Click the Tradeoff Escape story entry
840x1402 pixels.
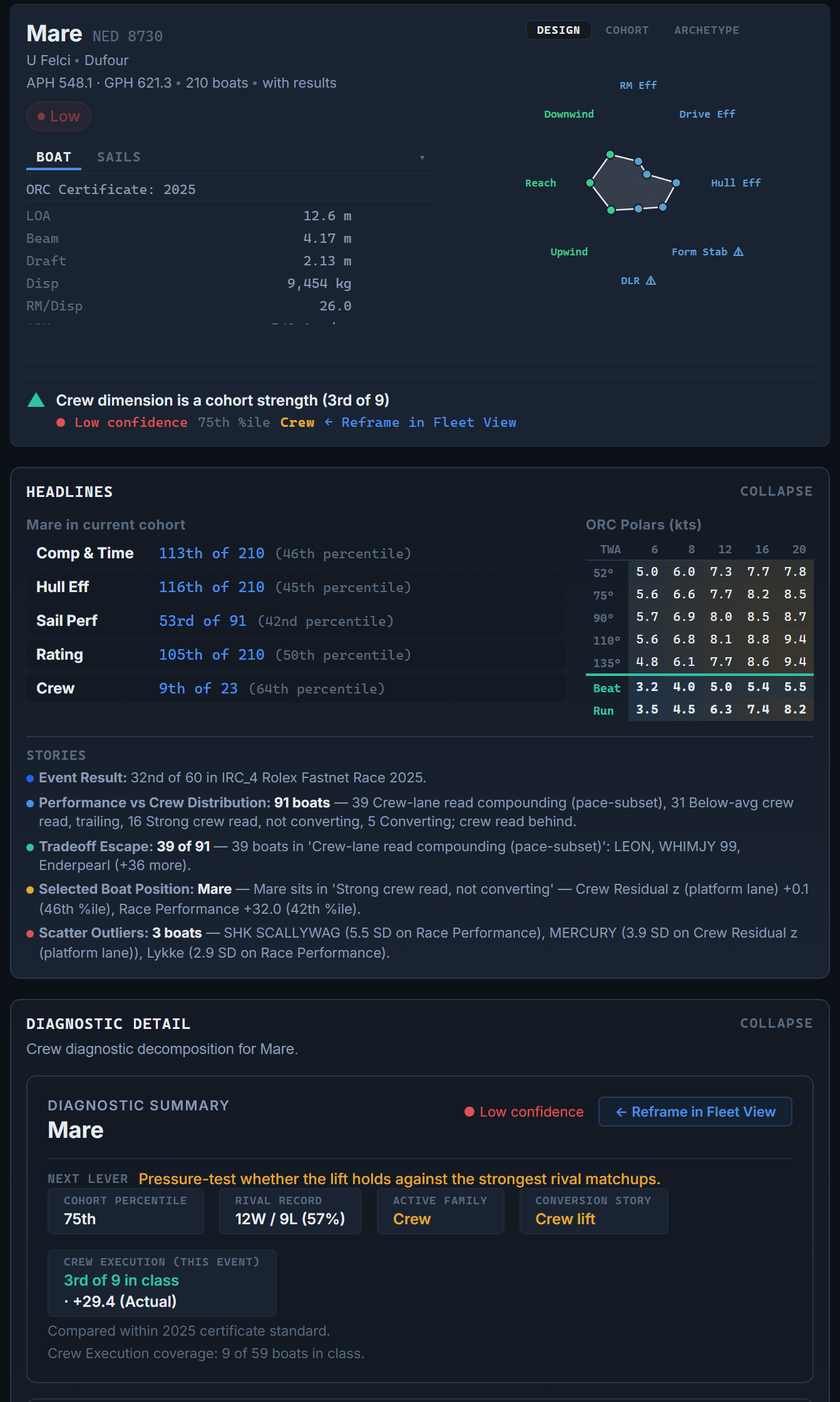click(x=420, y=856)
